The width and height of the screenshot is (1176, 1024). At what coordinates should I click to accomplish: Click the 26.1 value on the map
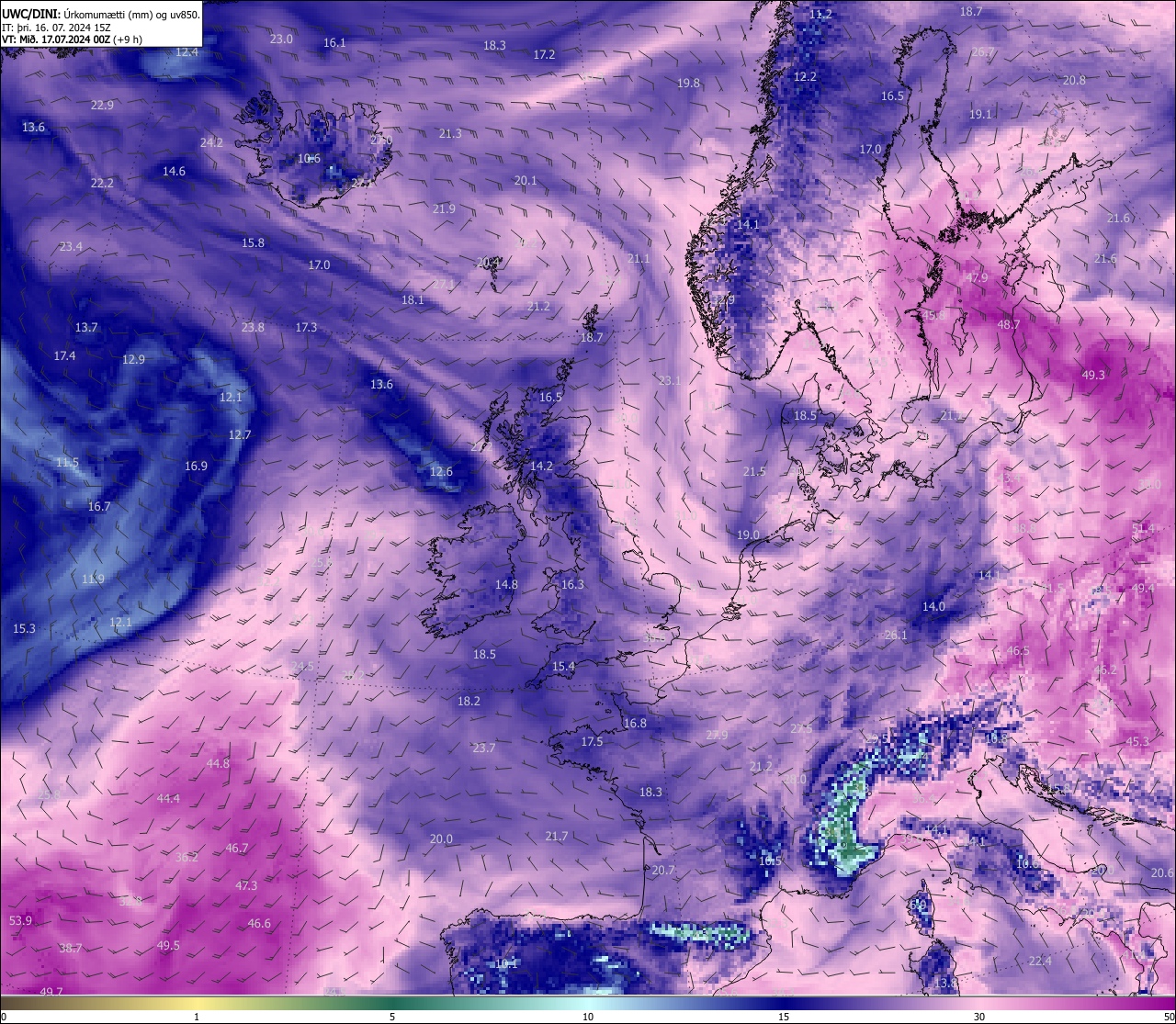(x=896, y=635)
